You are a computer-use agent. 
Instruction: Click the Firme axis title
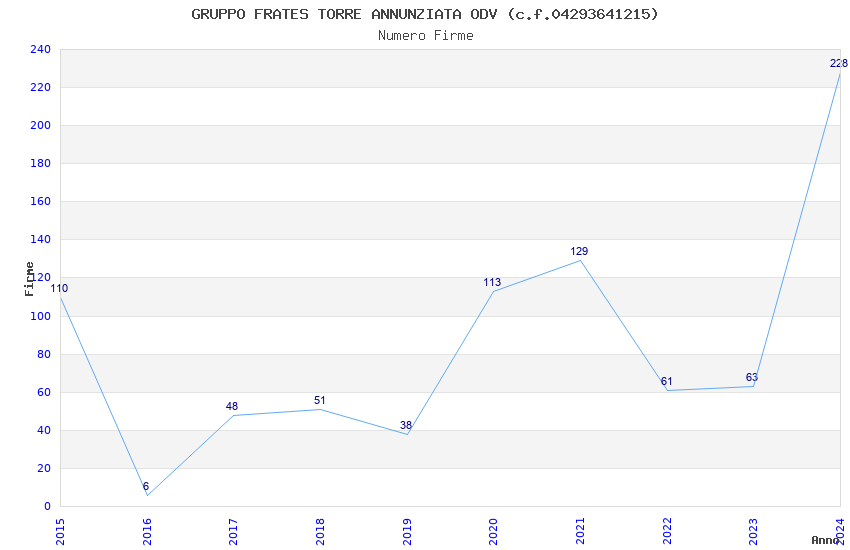(29, 279)
